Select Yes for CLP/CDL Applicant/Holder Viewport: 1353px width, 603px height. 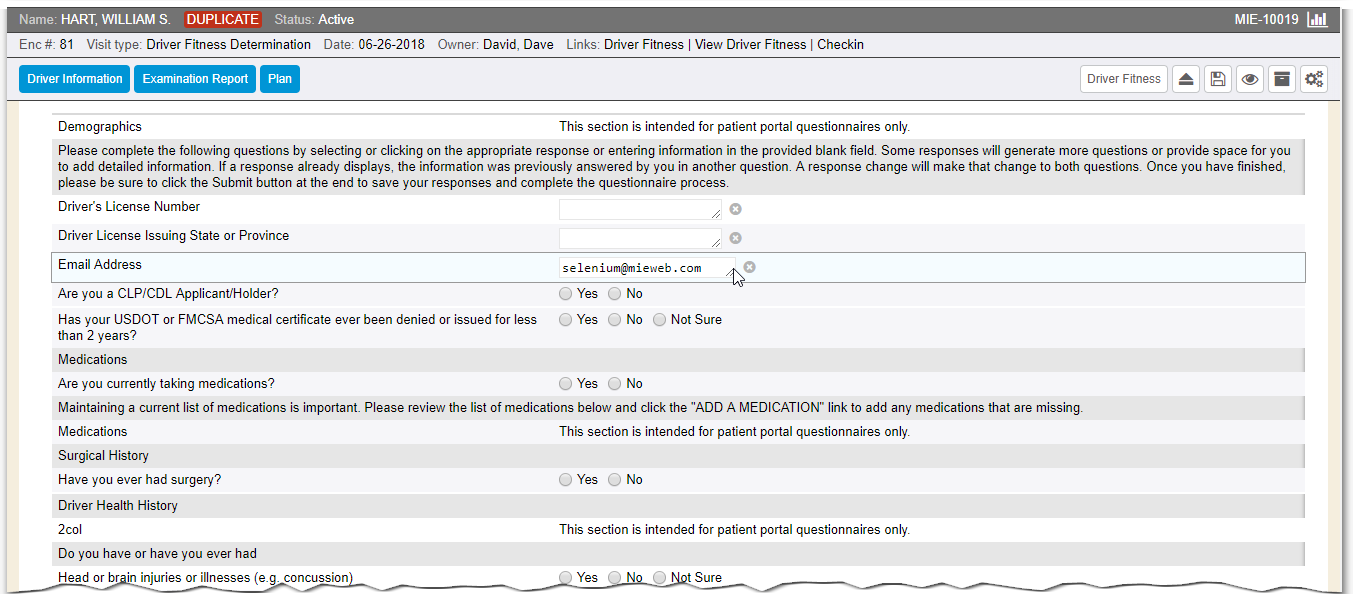coord(566,294)
